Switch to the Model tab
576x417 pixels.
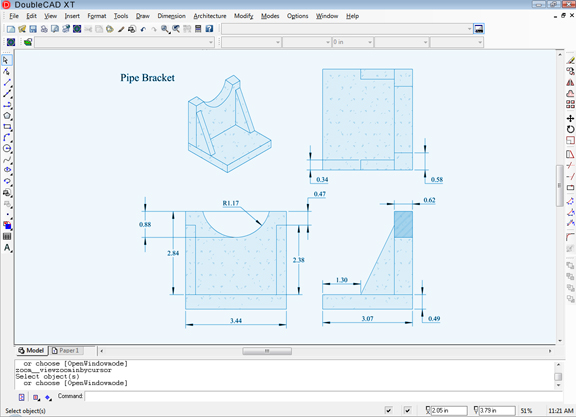(32, 351)
